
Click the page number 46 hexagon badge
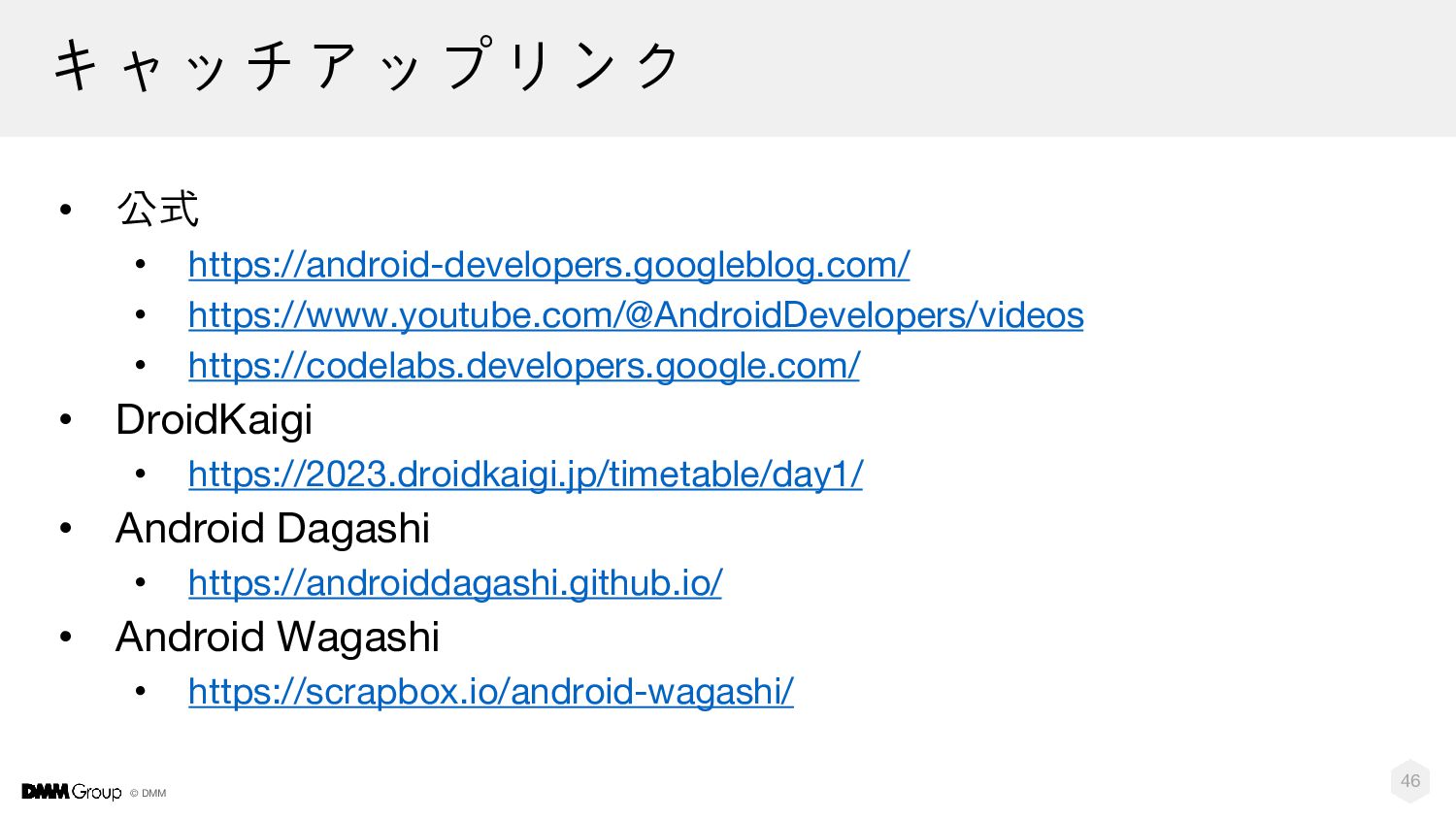click(1410, 781)
